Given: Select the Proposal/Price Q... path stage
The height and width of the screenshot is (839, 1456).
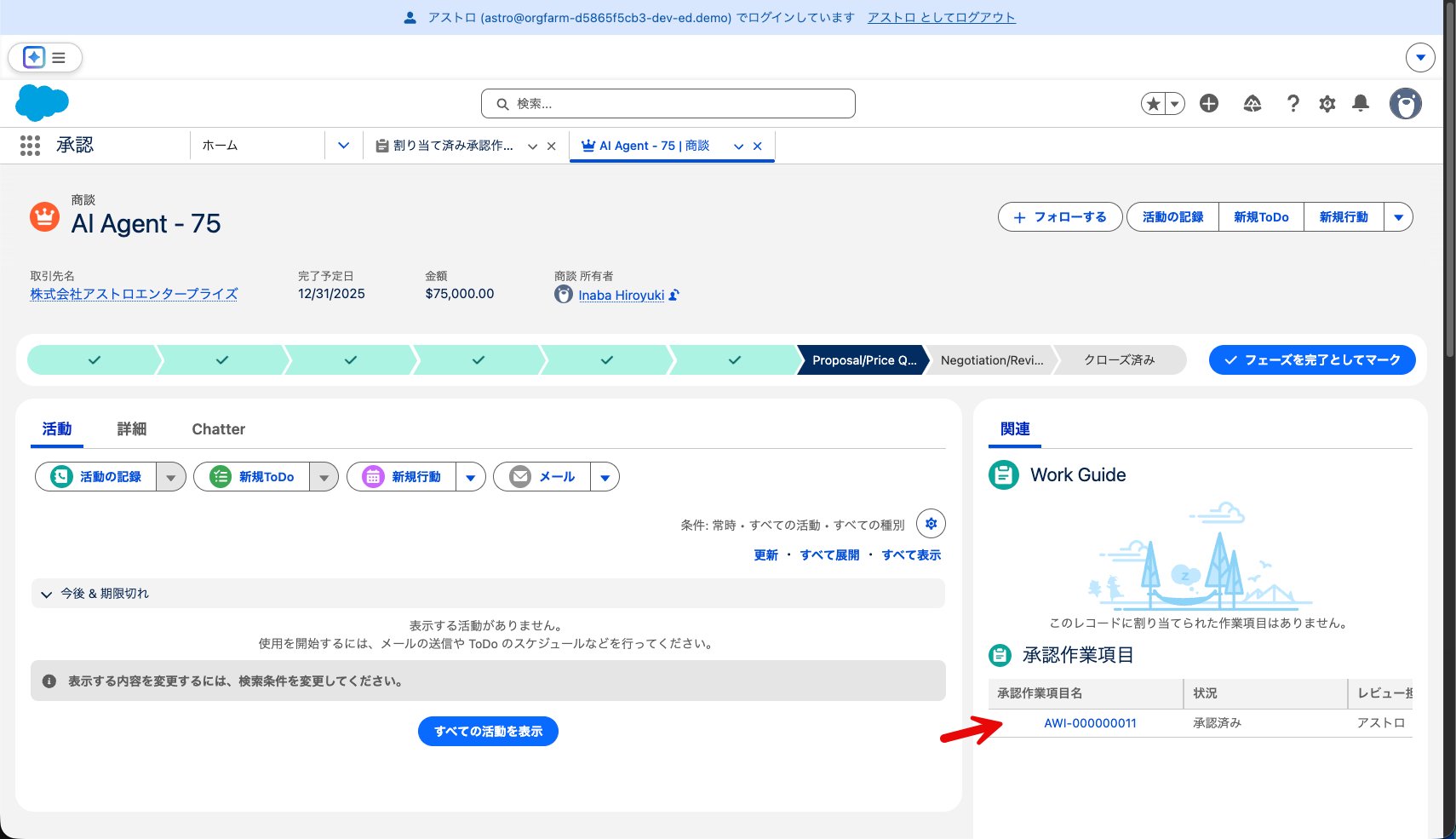Looking at the screenshot, I should coord(863,360).
